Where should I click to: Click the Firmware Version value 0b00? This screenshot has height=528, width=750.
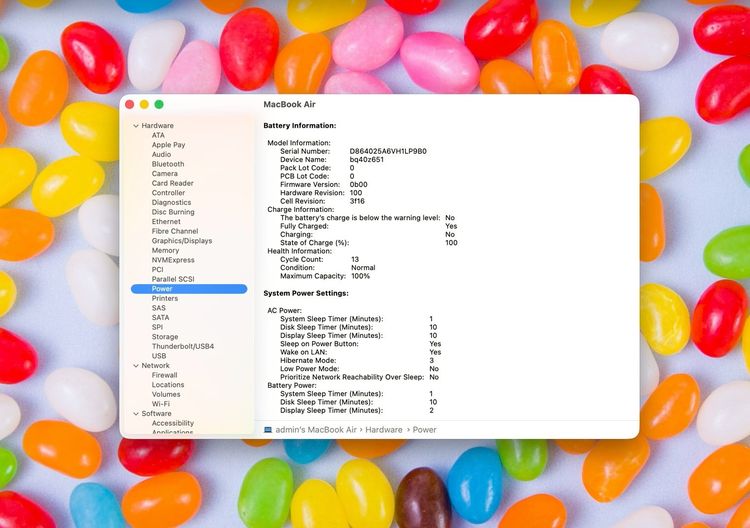(358, 185)
